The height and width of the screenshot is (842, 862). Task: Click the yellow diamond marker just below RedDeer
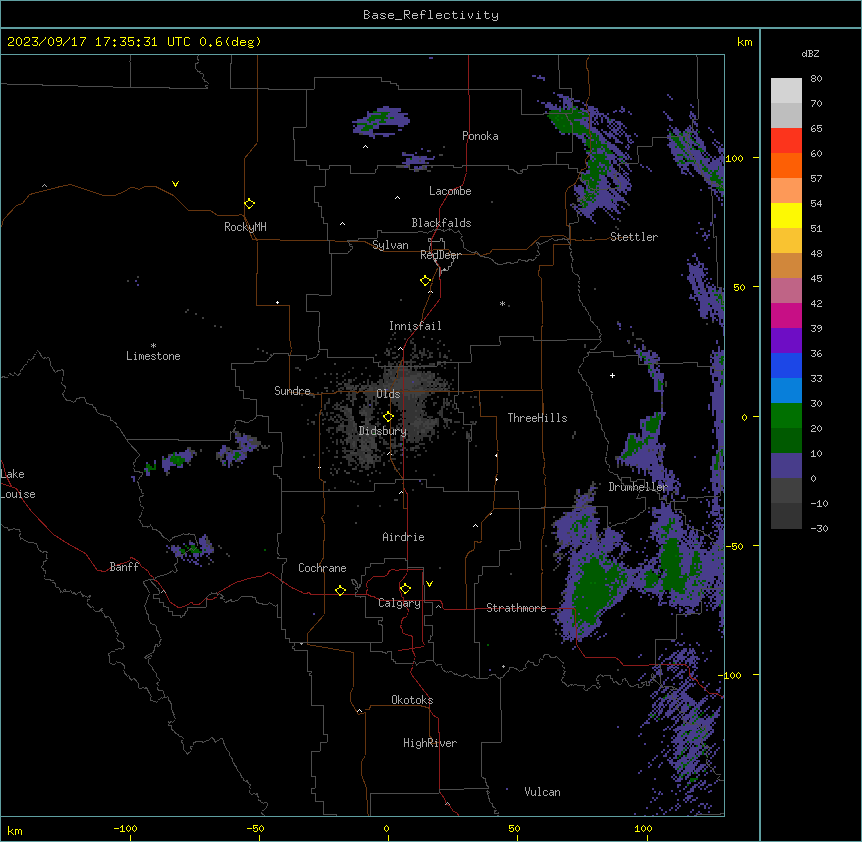[426, 281]
